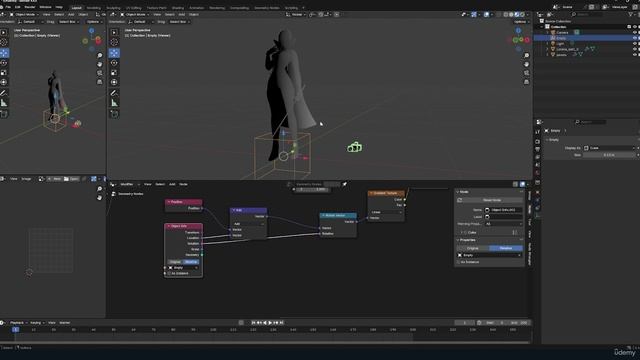Expand the Camera item in outliner
This screenshot has width=640, height=360.
coord(548,32)
